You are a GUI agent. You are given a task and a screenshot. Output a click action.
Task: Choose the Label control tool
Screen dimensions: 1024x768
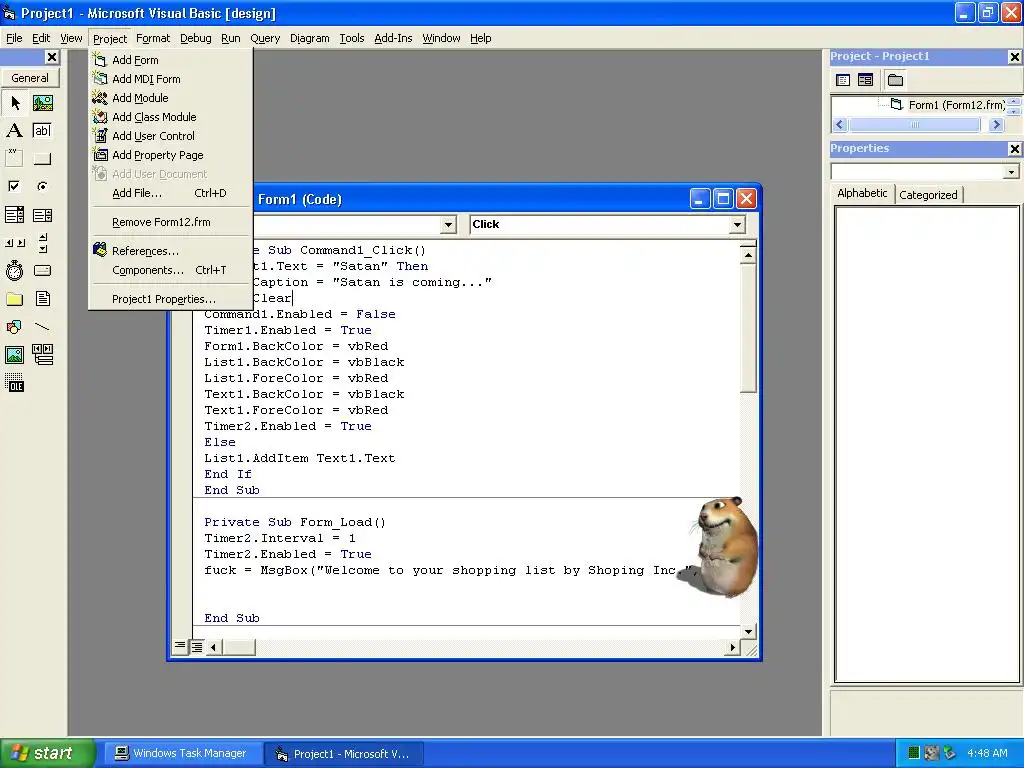pos(15,131)
